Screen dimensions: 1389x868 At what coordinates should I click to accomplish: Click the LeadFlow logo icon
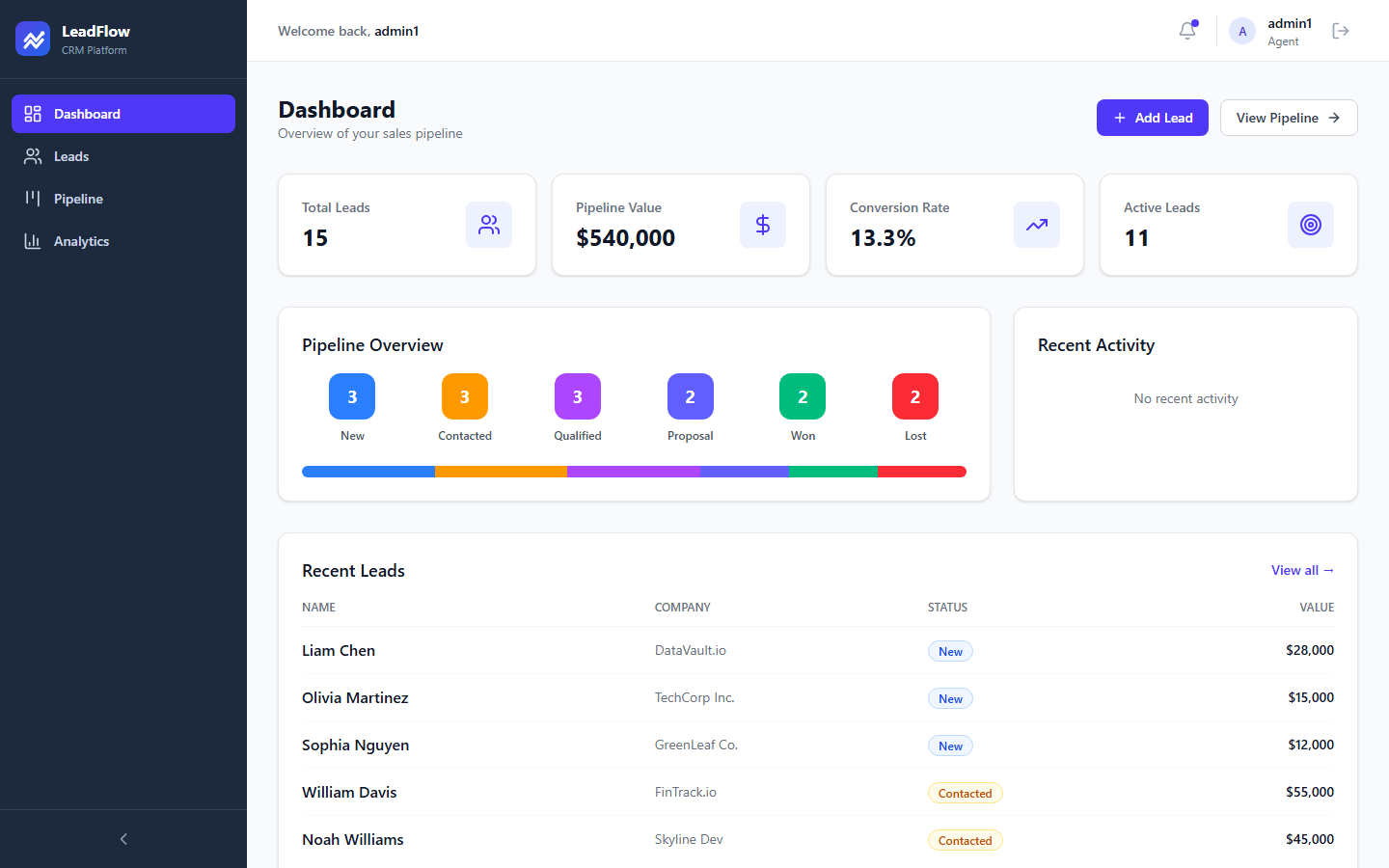click(x=33, y=39)
